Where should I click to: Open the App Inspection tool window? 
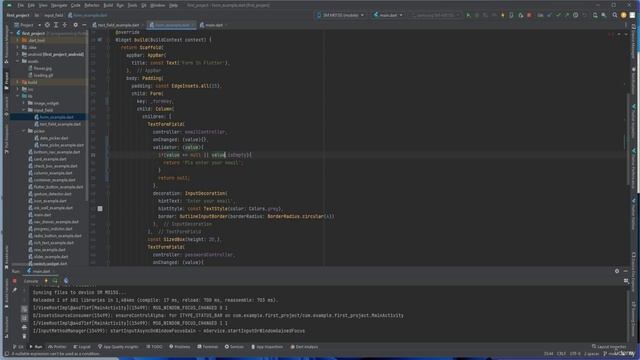click(267, 347)
